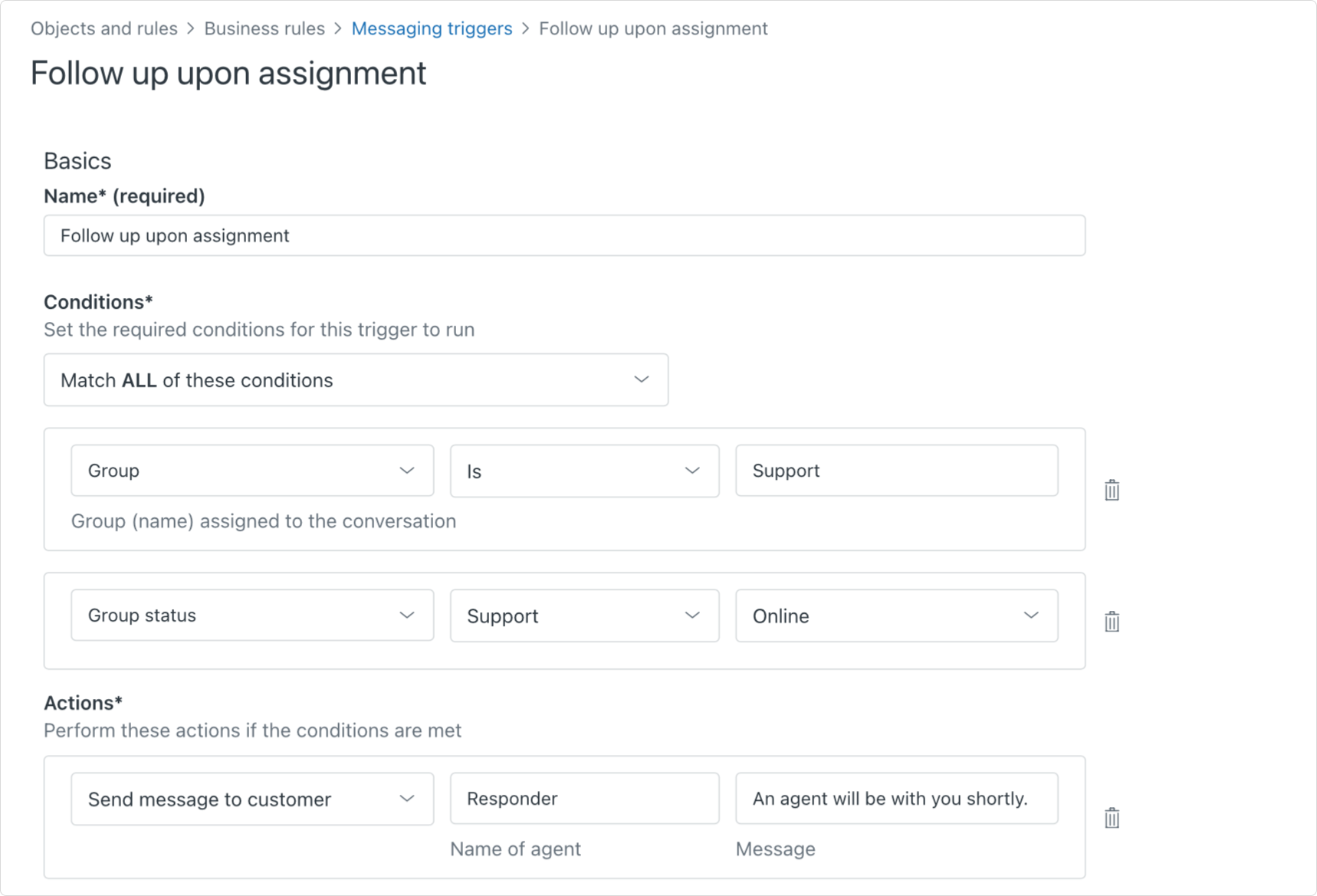Expand the Group condition field dropdown

252,471
